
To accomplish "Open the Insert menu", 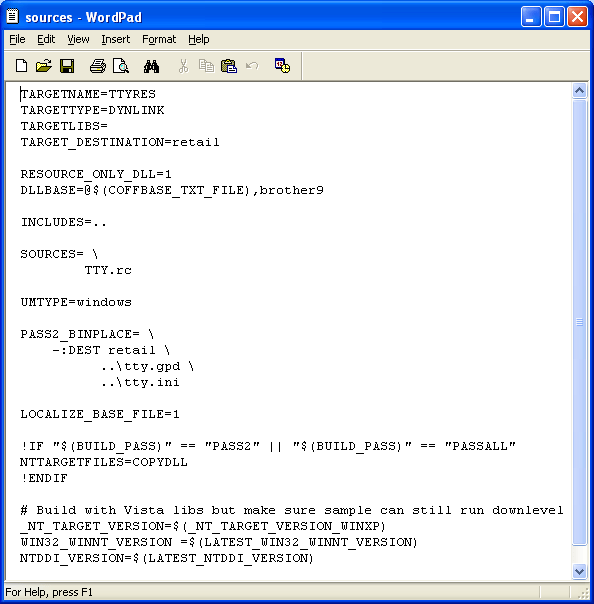I will point(116,39).
